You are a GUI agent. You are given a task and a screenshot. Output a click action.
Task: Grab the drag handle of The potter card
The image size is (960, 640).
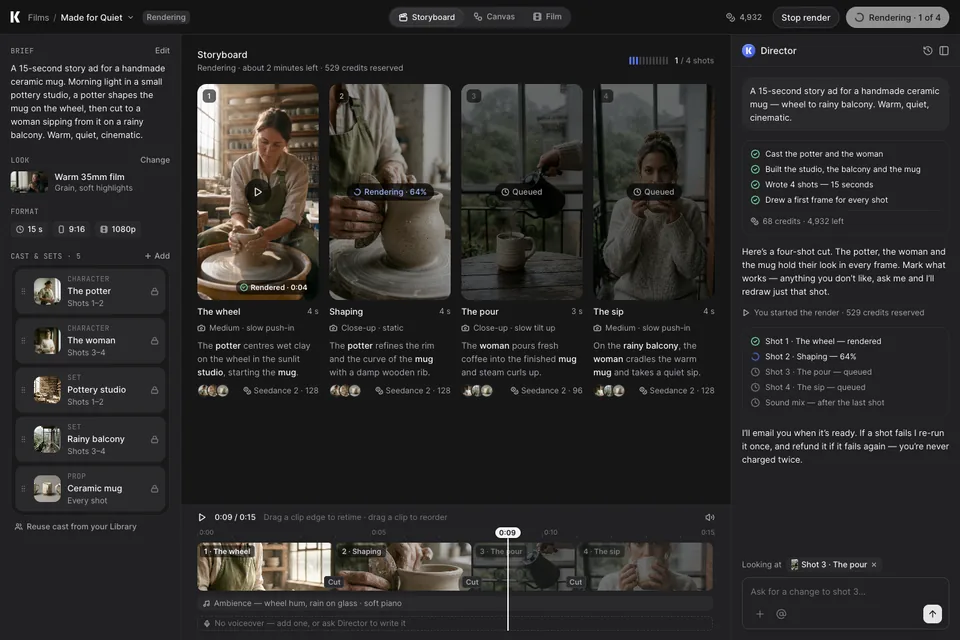(23, 292)
